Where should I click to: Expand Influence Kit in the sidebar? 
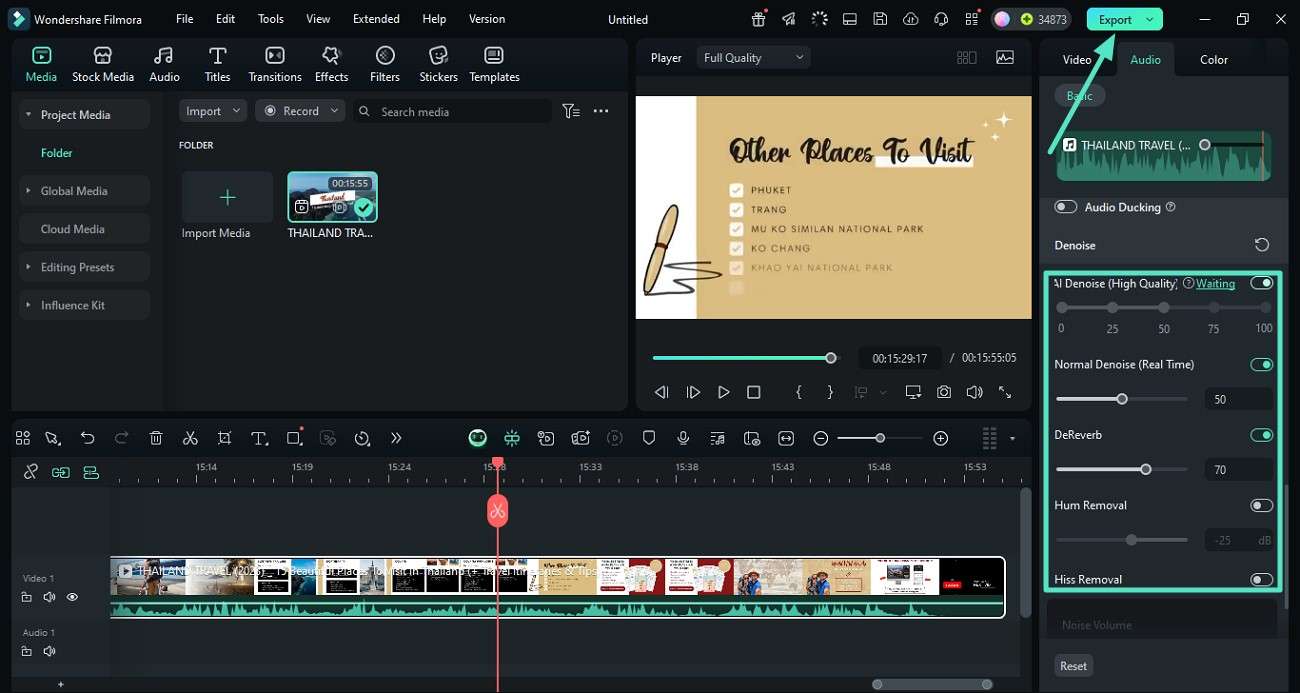click(x=28, y=305)
